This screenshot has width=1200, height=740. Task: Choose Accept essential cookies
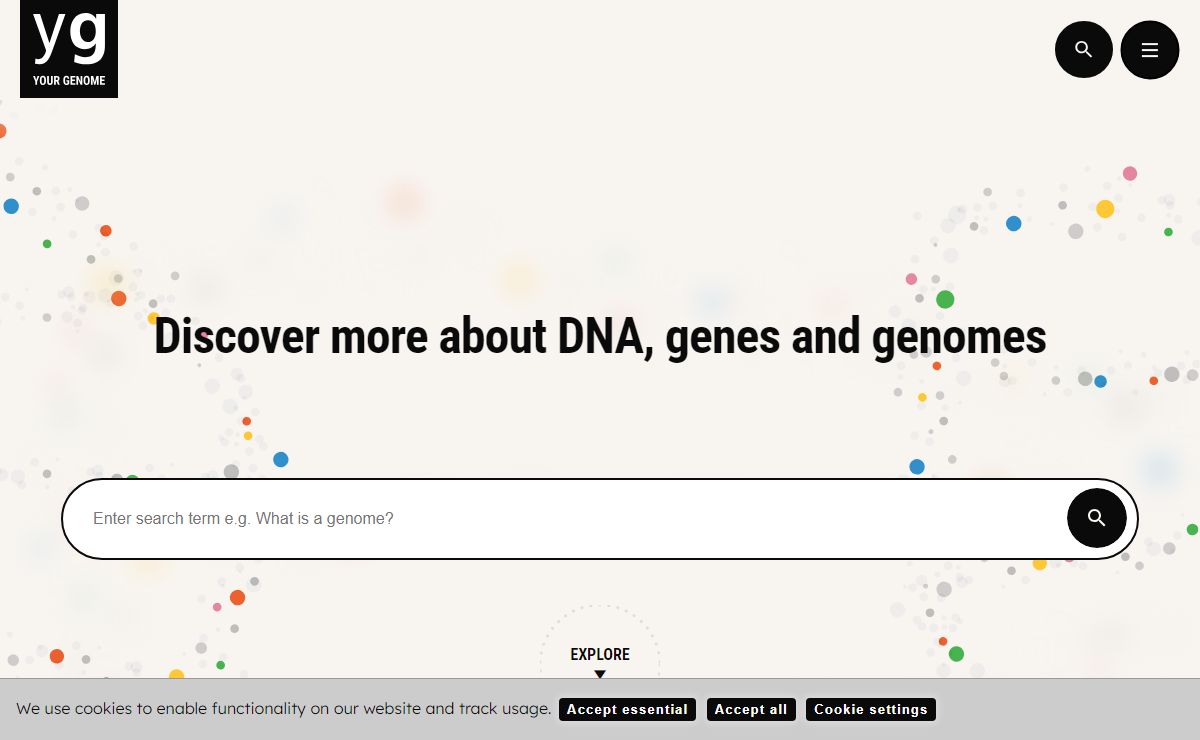pos(627,709)
